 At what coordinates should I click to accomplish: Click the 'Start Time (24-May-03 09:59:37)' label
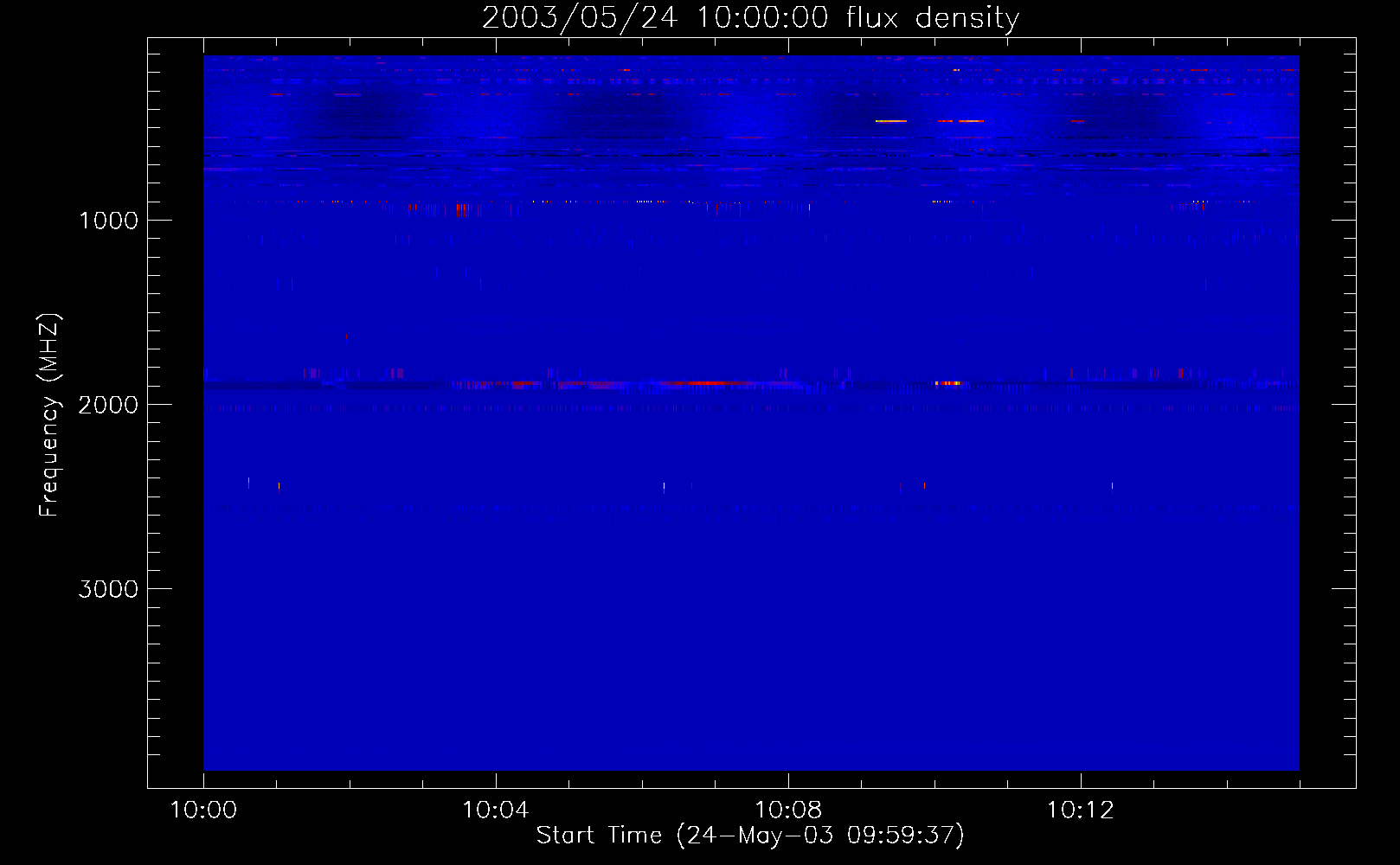click(x=750, y=836)
